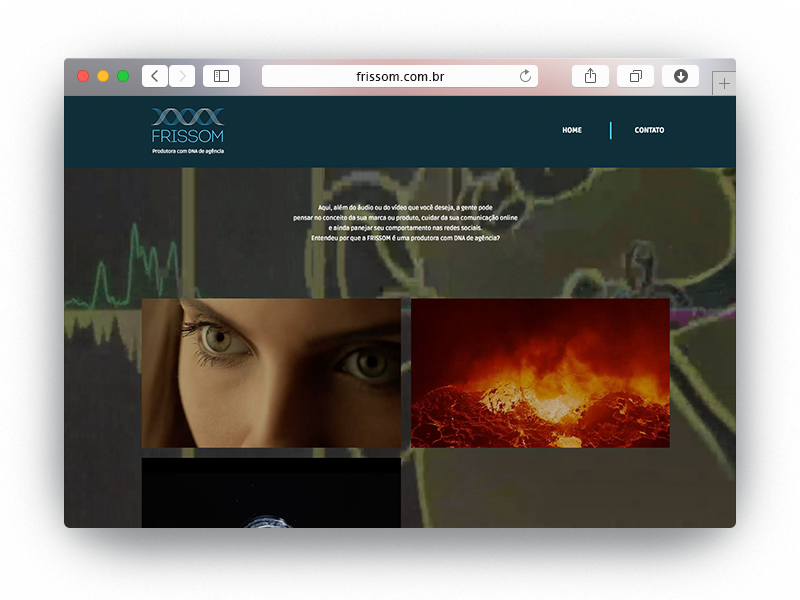800x600 pixels.
Task: Minimize the window using yellow button
Action: click(x=103, y=76)
